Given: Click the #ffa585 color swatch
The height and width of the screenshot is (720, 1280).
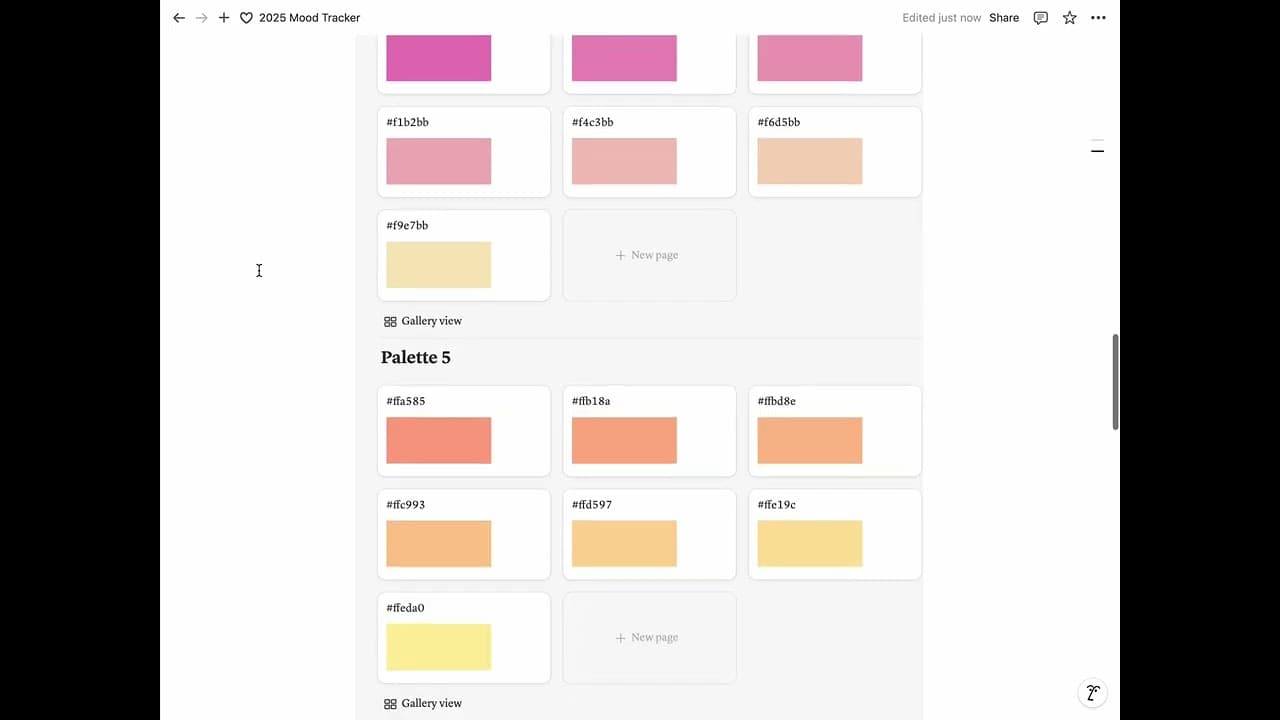Looking at the screenshot, I should click(x=438, y=440).
